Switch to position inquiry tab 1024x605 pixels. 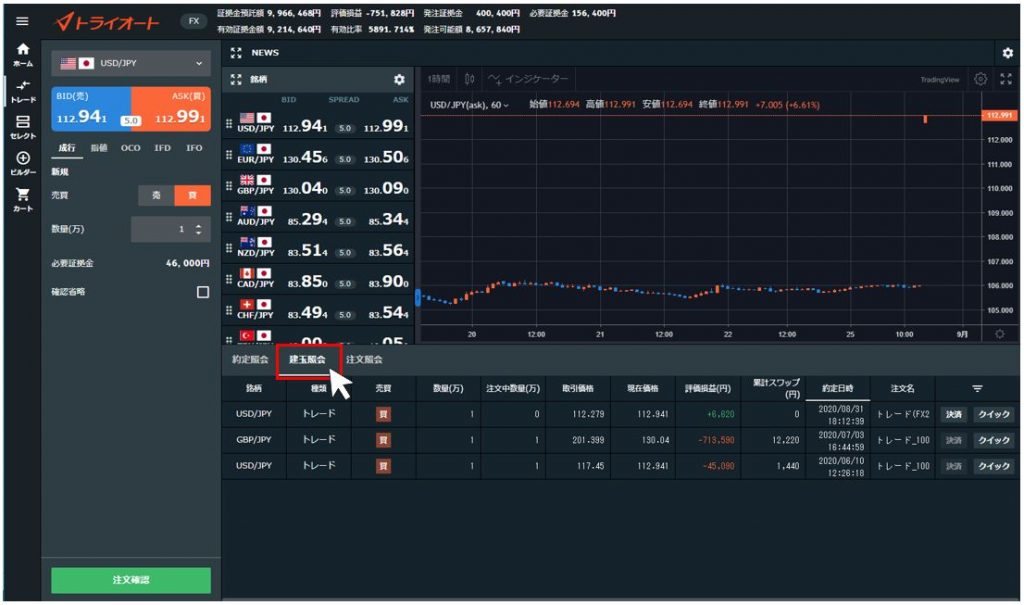308,359
